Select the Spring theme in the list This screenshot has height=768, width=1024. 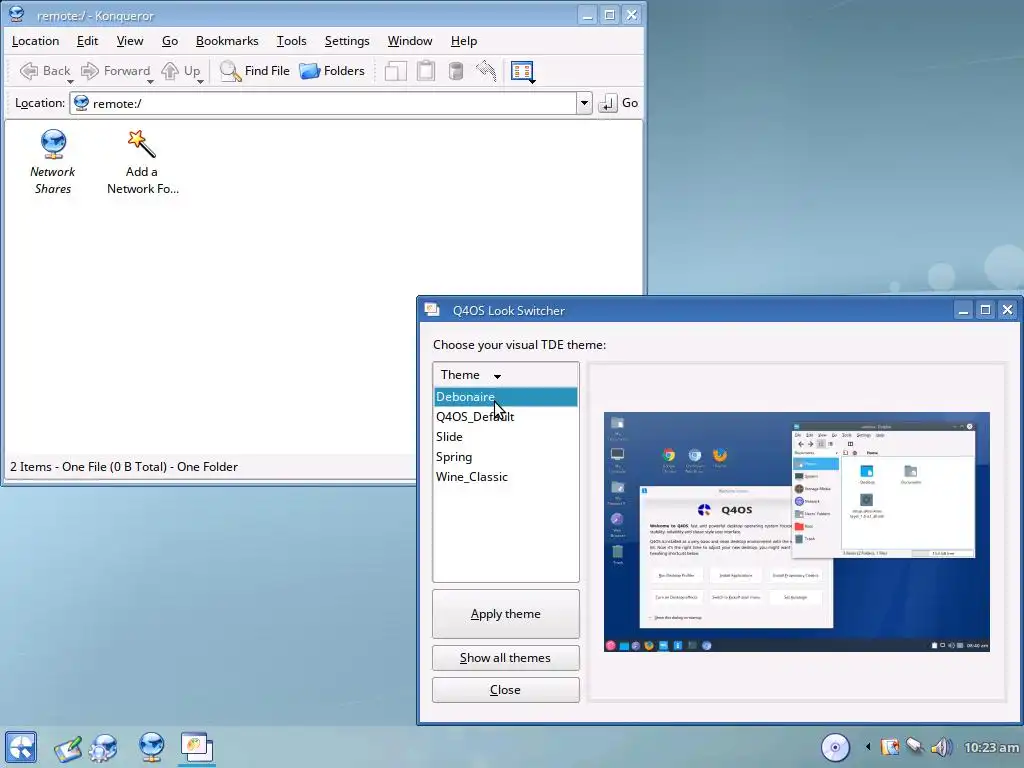point(505,456)
